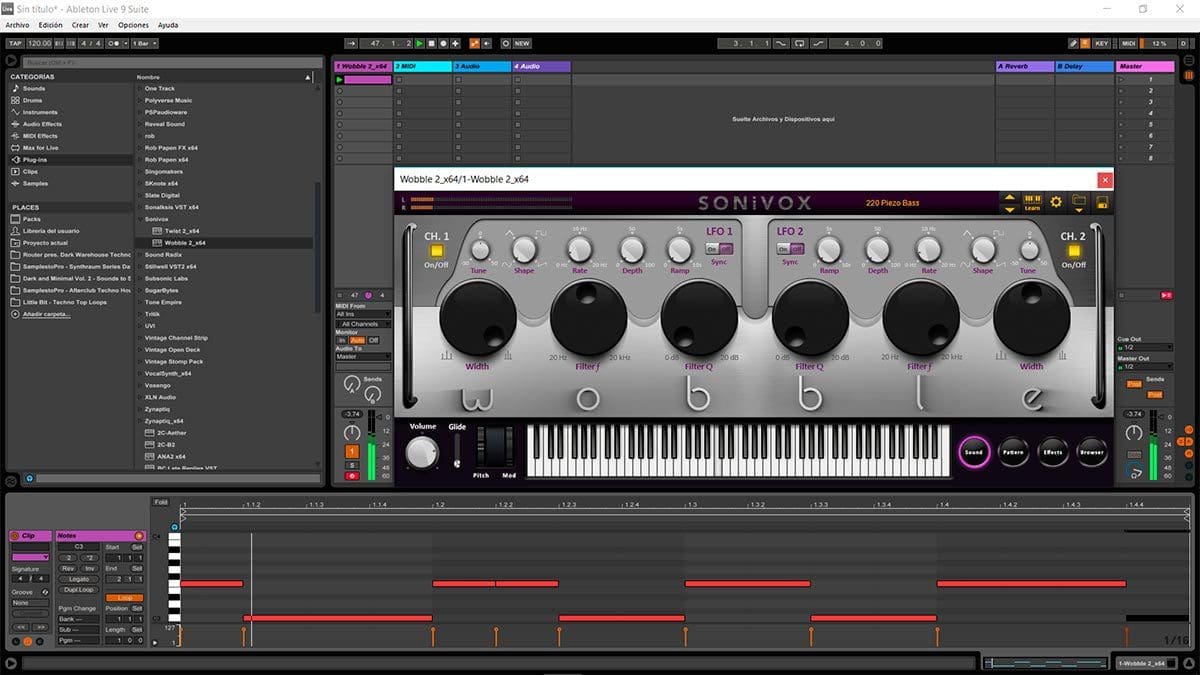Adjust the Wobble Volume knob
This screenshot has height=675, width=1200.
(x=422, y=452)
